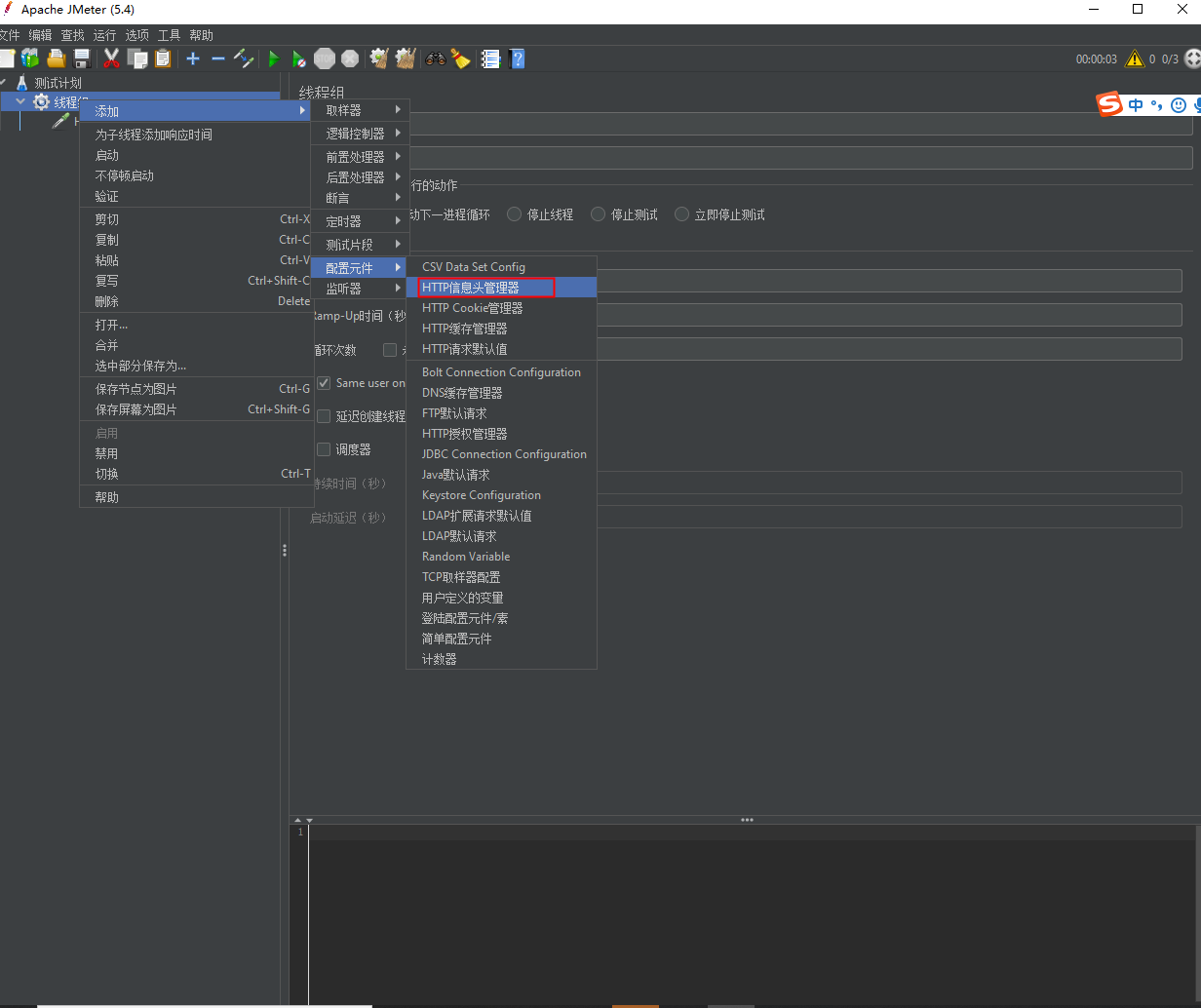This screenshot has width=1201, height=1008.
Task: Click the blue plus Expand All icon
Action: pos(193,59)
